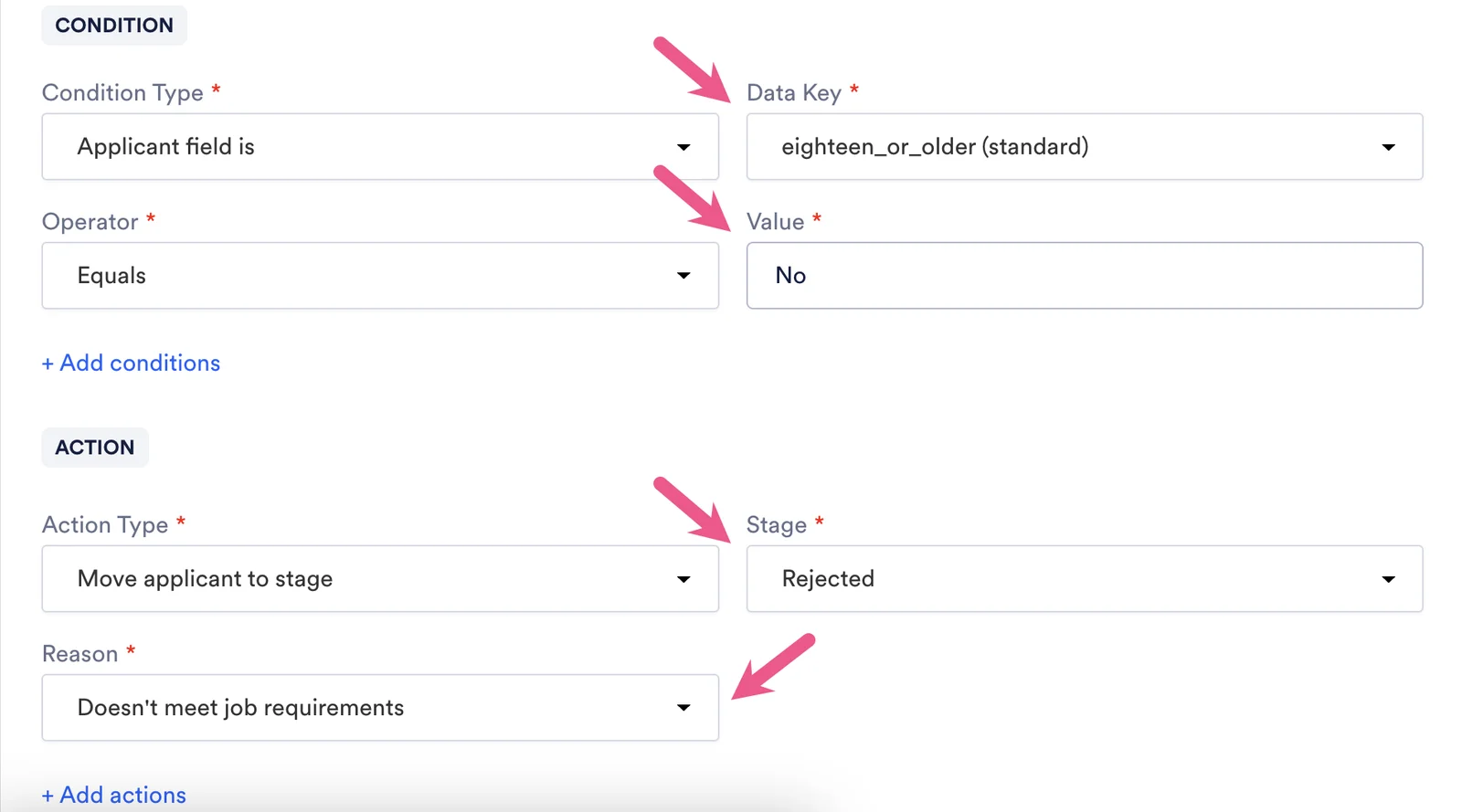The image size is (1462, 812).
Task: Click the caret arrow beside Move applicant to stage
Action: click(x=683, y=579)
